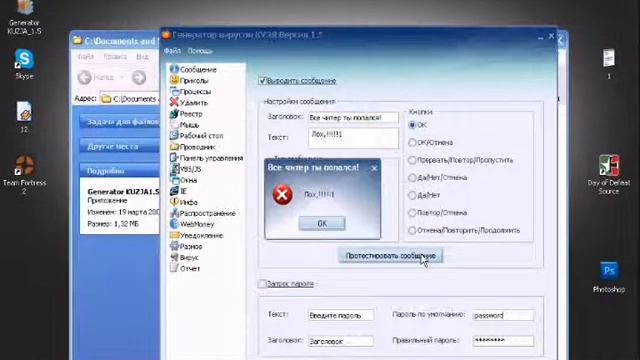Screen dimensions: 640x360
Task: Select the Прервать/Повтор/Пропустить radio button
Action: 412,160
